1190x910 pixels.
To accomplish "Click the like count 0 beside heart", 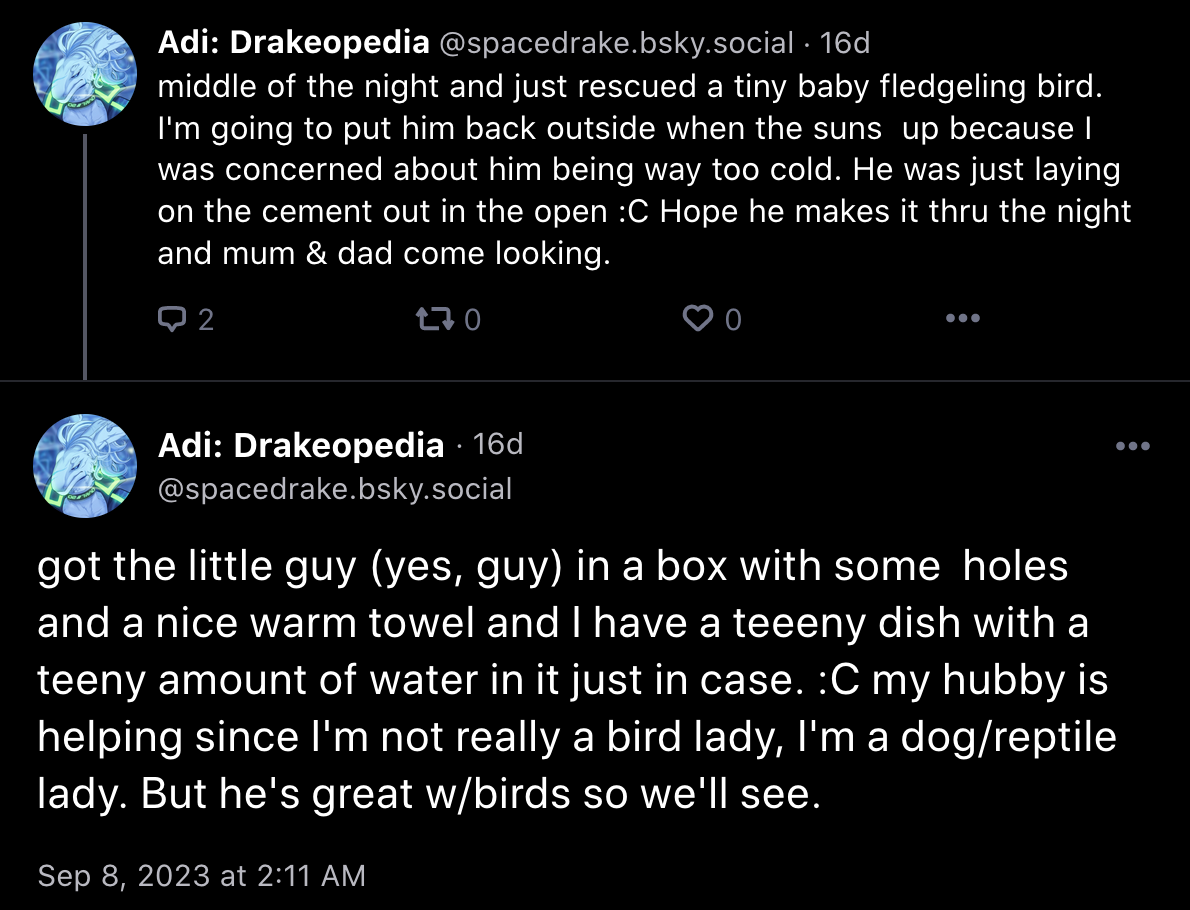I will (732, 320).
